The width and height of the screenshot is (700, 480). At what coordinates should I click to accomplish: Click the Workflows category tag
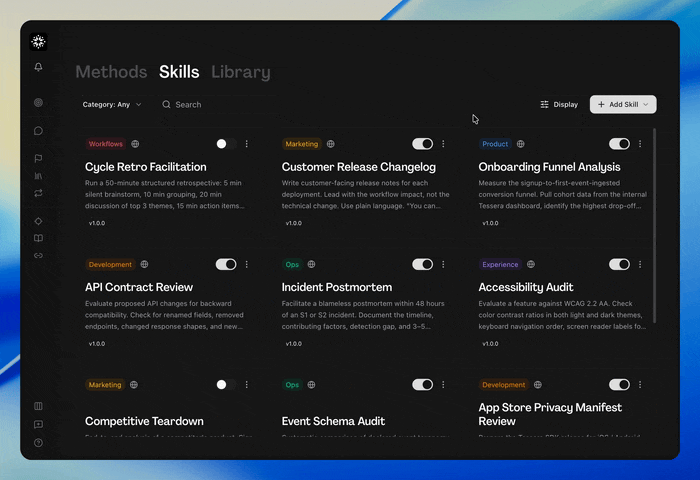(105, 144)
